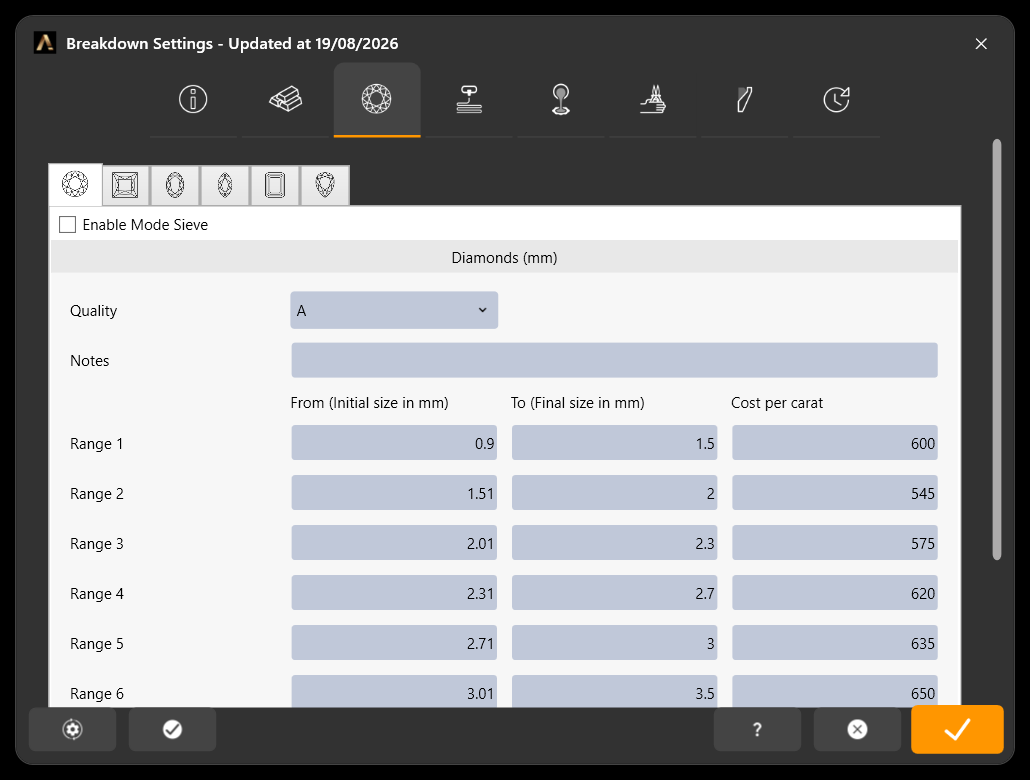Confirm with the orange checkmark button

957,729
